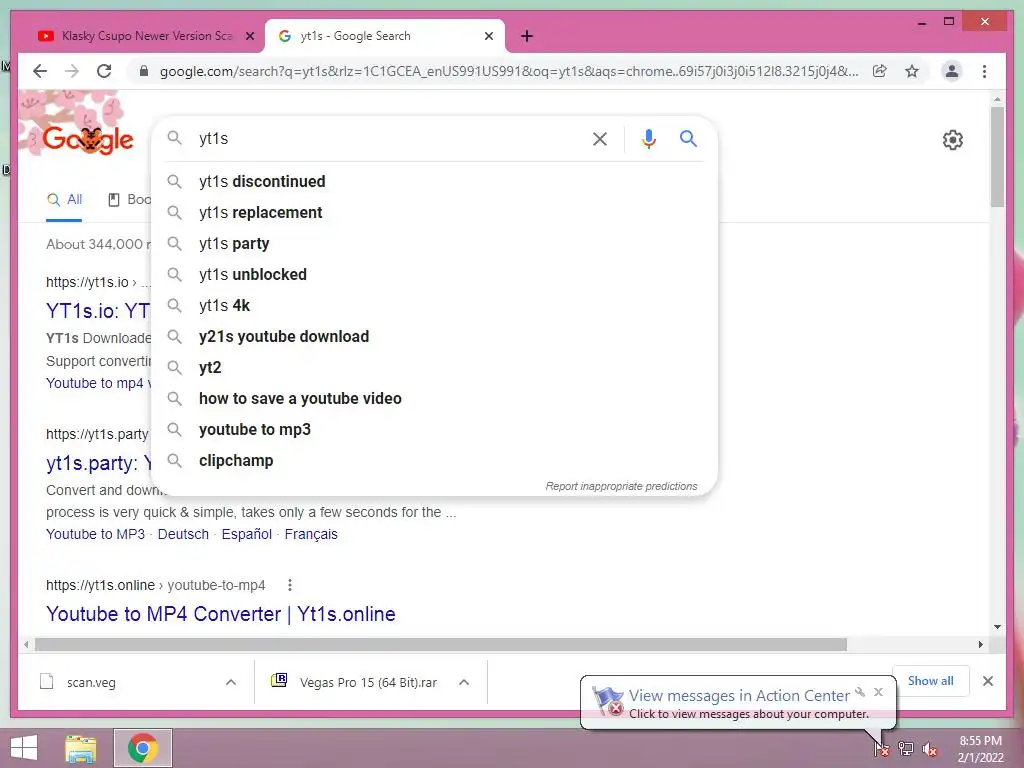The image size is (1024, 768).
Task: Open the Youtube to MP3 sitelink
Action: pyautogui.click(x=95, y=534)
